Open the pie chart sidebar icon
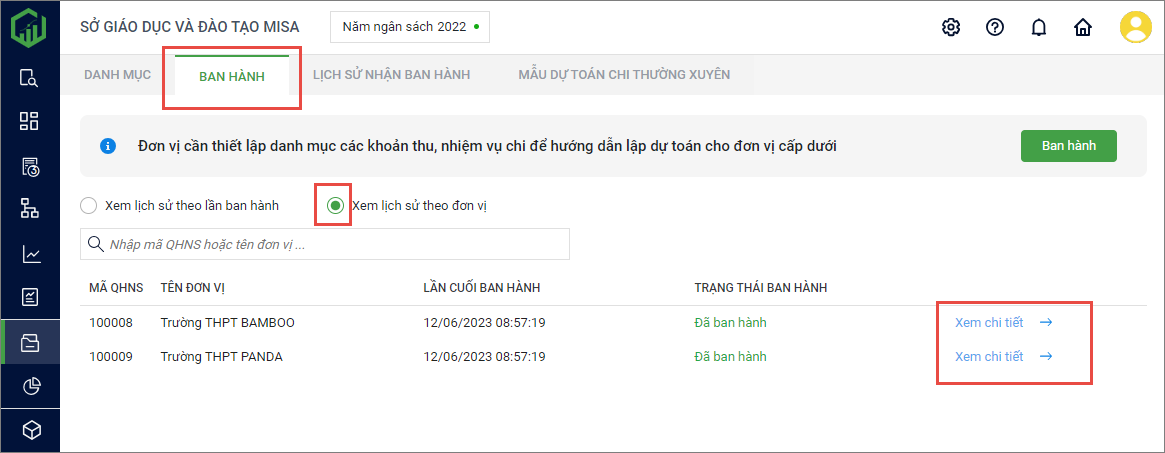Viewport: 1165px width, 453px height. 30,386
